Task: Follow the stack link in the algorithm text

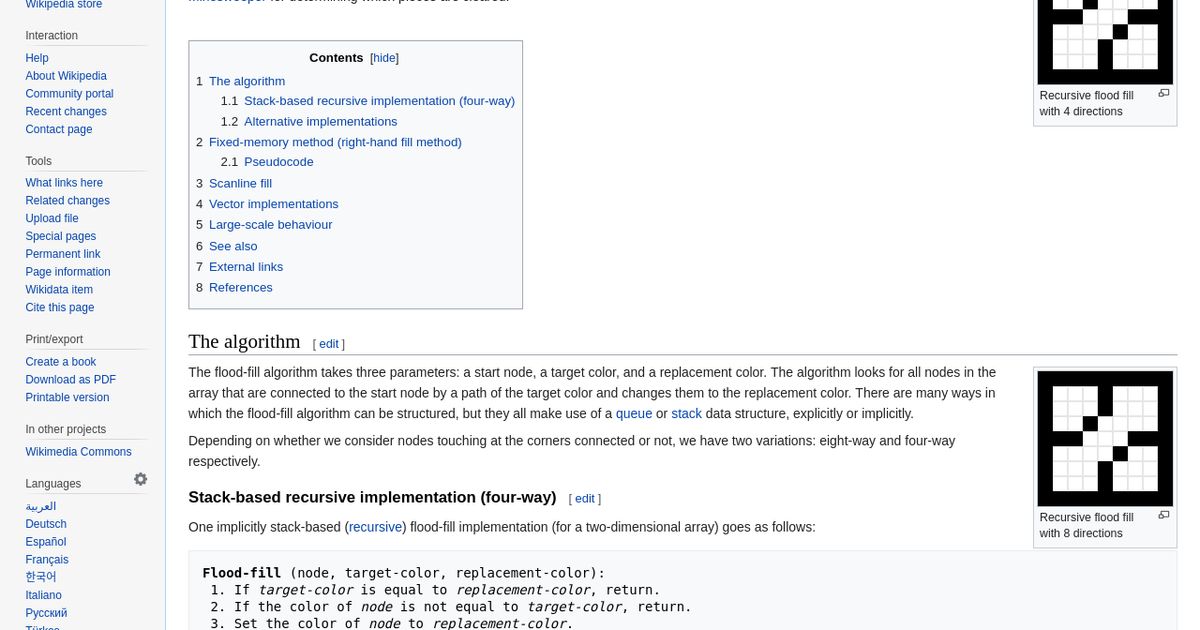Action: [x=686, y=413]
